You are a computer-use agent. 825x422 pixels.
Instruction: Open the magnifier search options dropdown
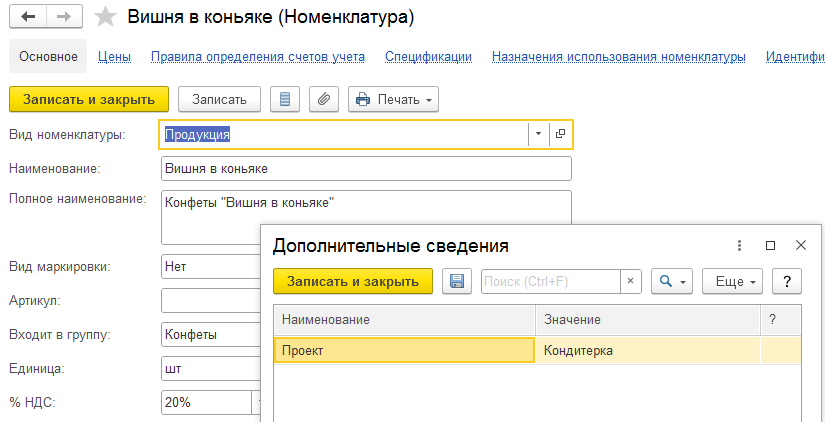[672, 282]
